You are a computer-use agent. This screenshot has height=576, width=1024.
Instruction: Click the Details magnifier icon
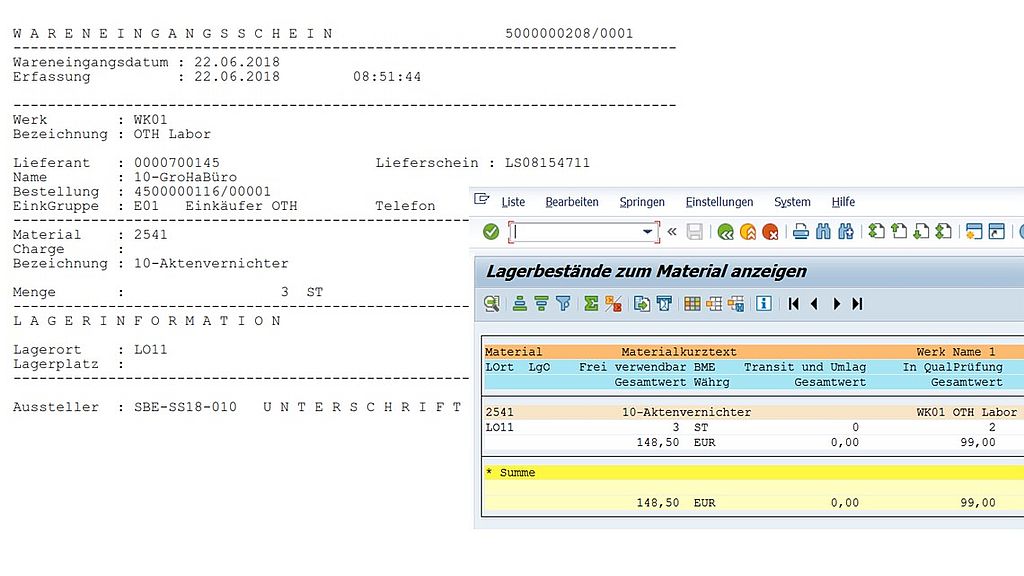coord(491,304)
